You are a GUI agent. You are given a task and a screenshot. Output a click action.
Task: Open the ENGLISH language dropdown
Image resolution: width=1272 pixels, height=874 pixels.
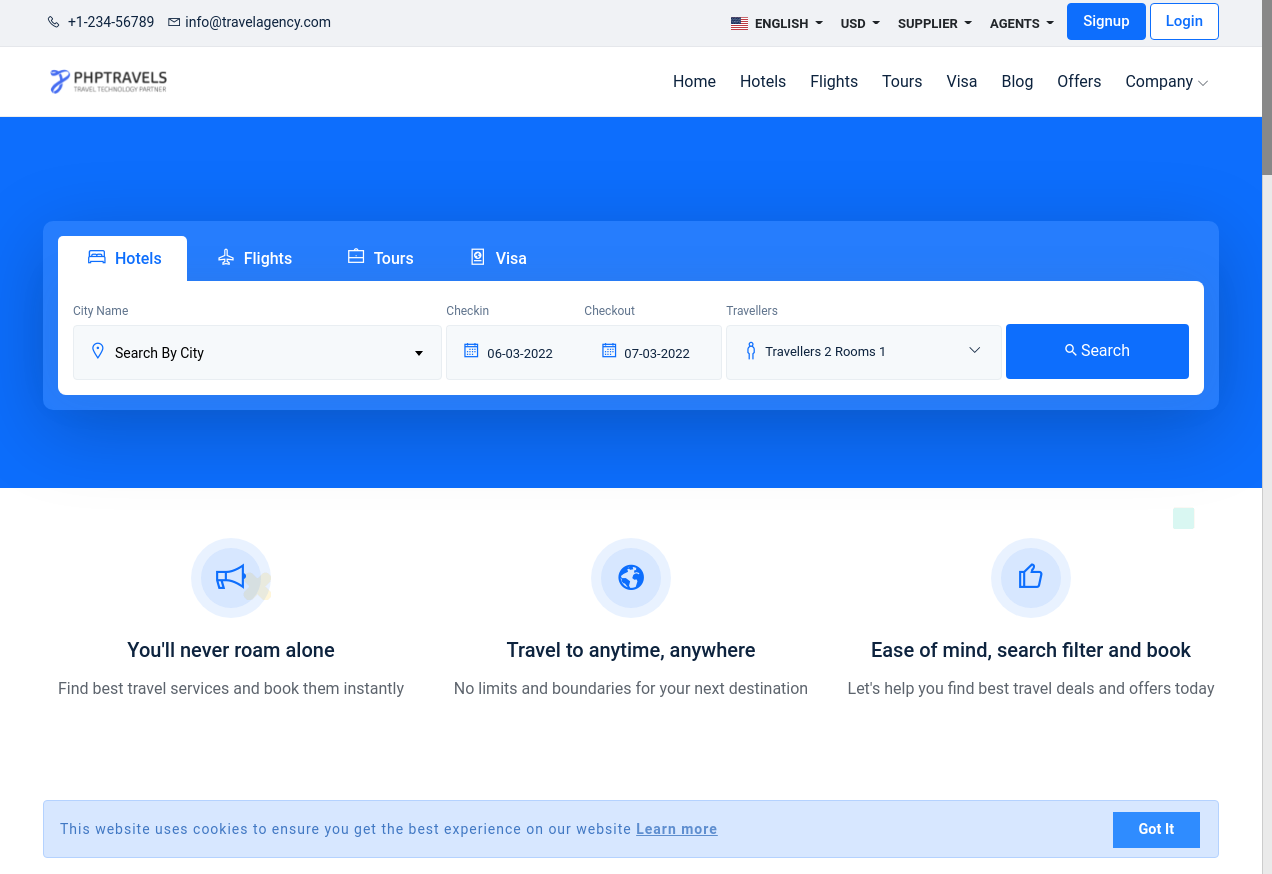click(777, 23)
